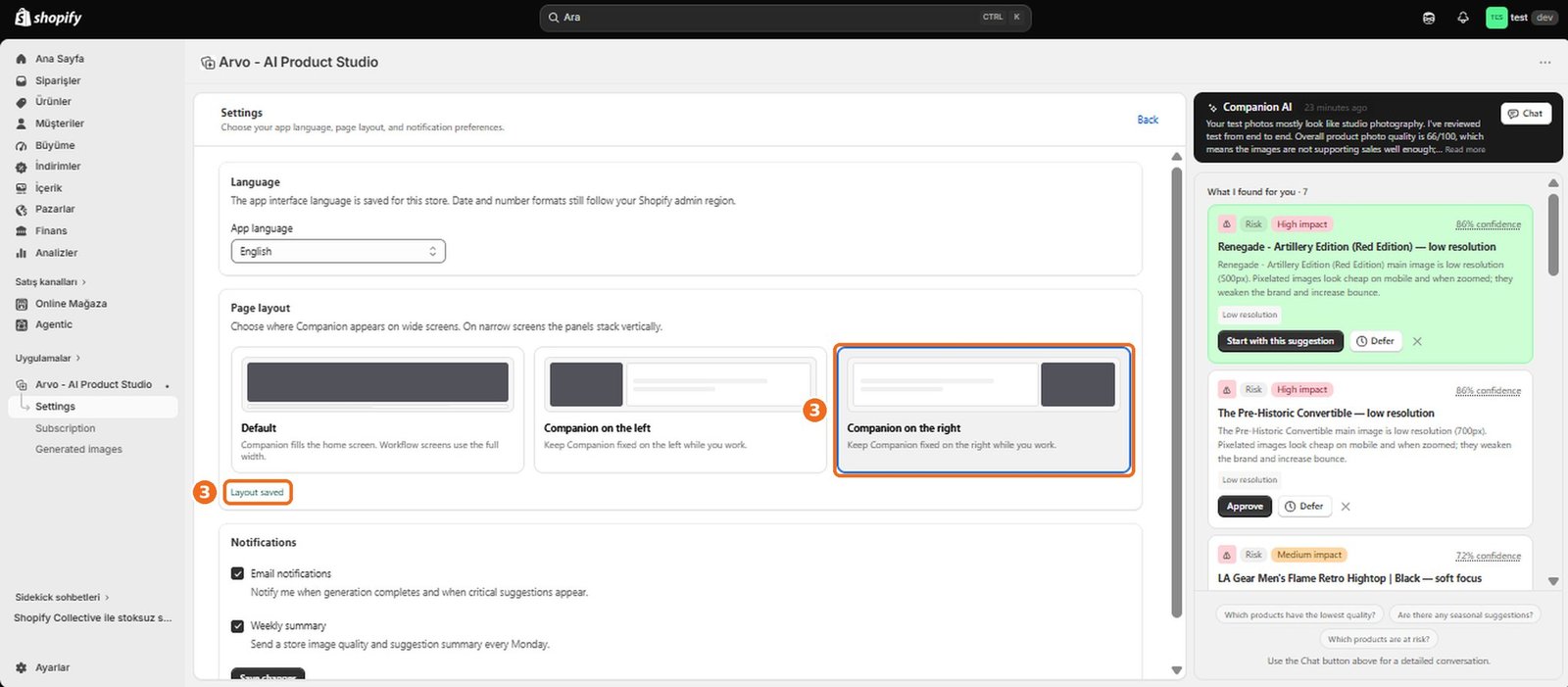Viewport: 1568px width, 687px height.
Task: Toggle Weekly summary checkbox
Action: [237, 625]
